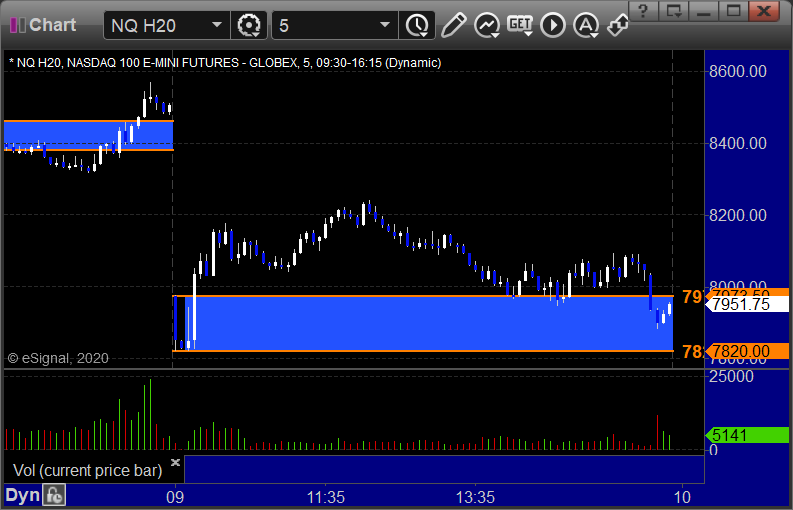Click the bar replay play button
The width and height of the screenshot is (793, 510).
pyautogui.click(x=553, y=25)
